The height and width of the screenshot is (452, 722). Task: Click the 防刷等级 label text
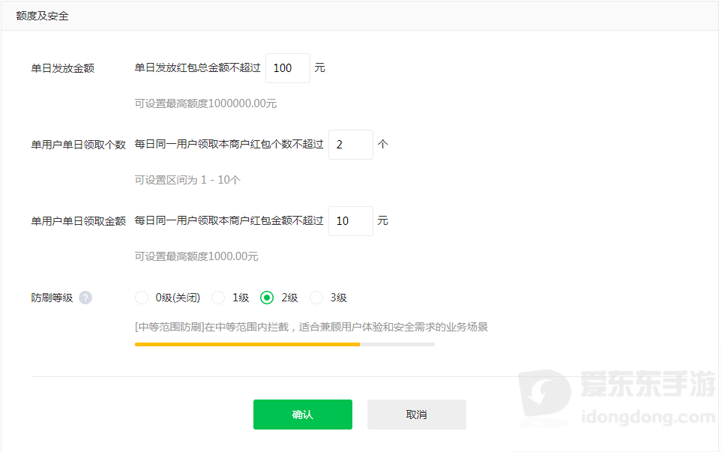[52, 298]
